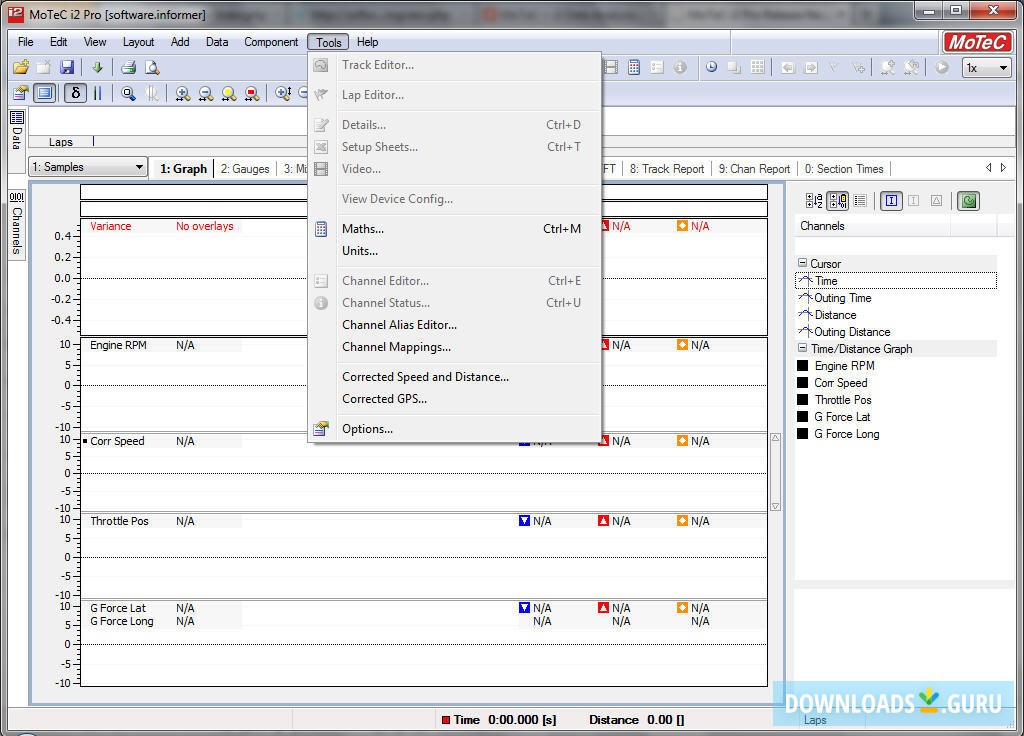1024x736 pixels.
Task: Click the channel list view icon
Action: [x=860, y=200]
